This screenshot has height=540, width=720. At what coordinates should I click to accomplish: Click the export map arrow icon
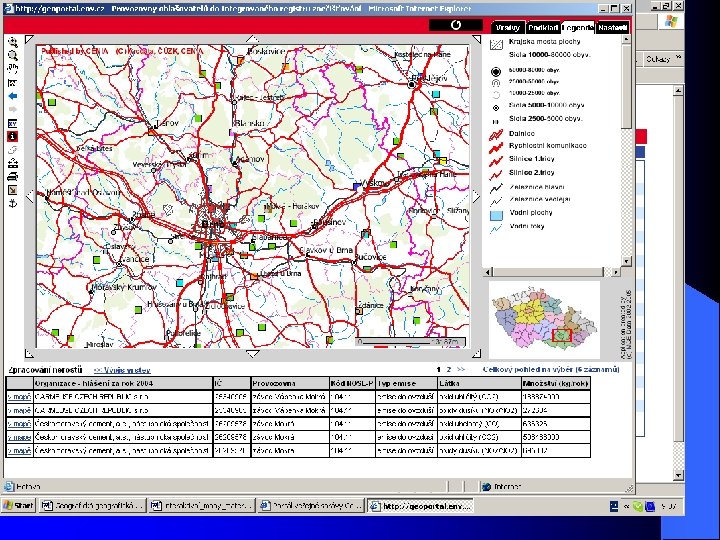13,190
